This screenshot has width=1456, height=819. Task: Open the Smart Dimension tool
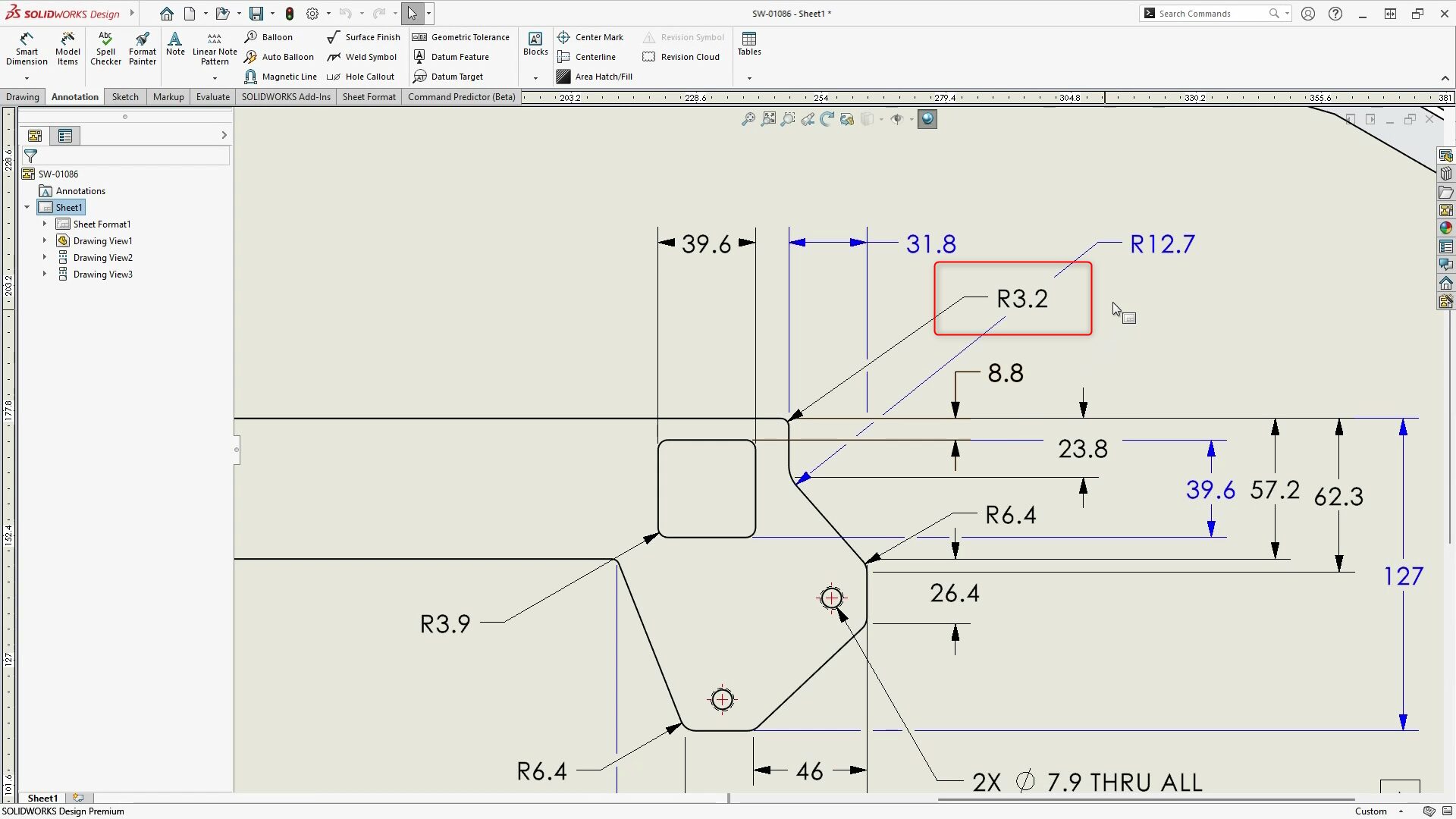pos(27,49)
